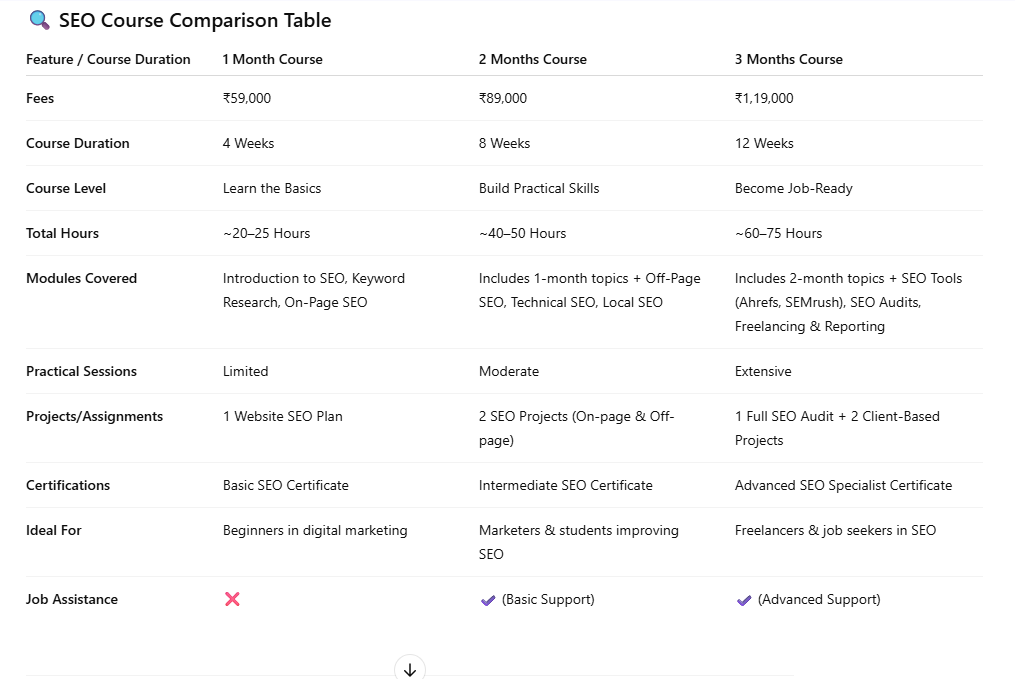The width and height of the screenshot is (1015, 679).
Task: Click the Feature / Course Duration header
Action: [x=108, y=59]
